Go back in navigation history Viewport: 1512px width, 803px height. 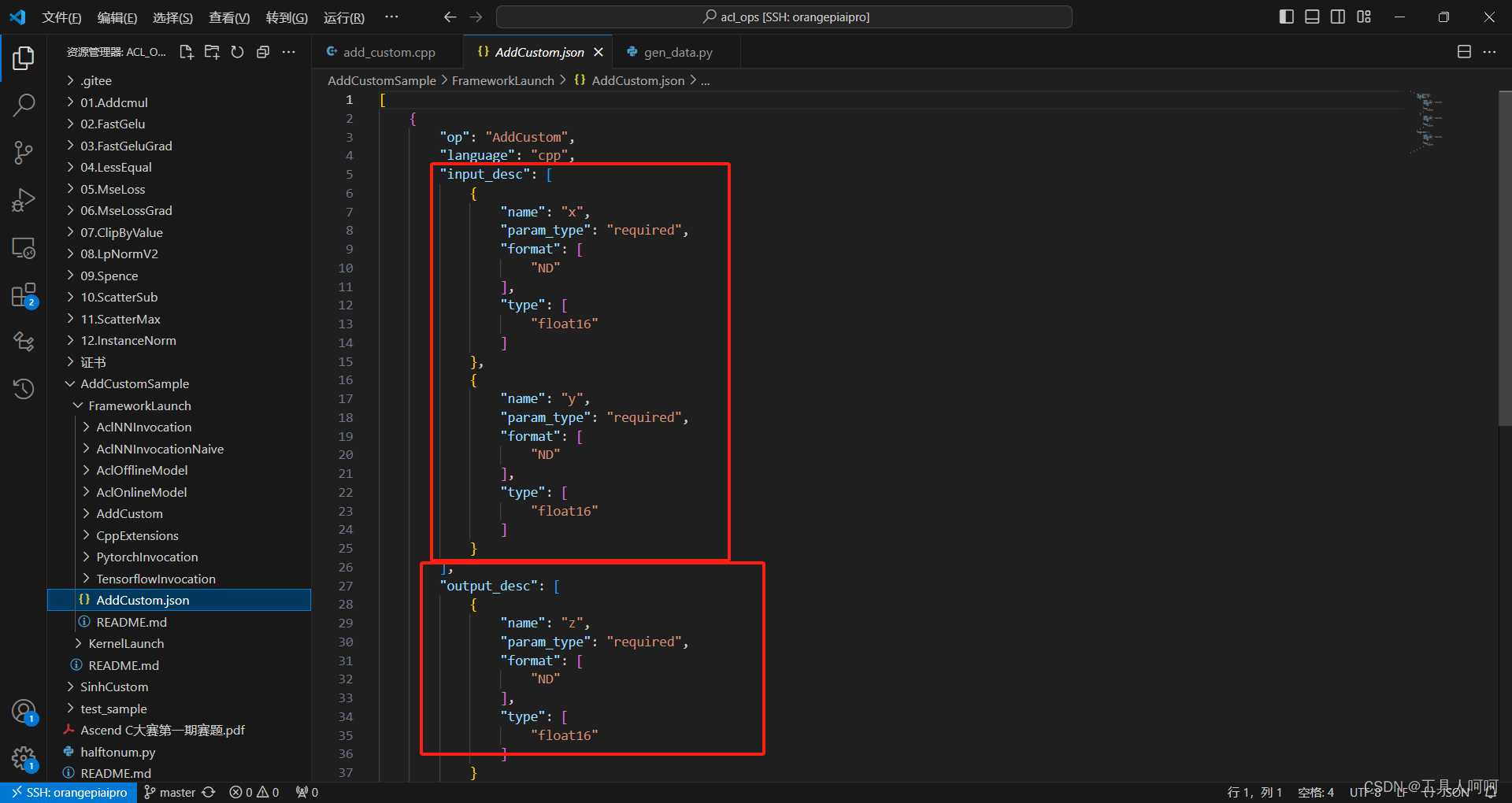click(450, 17)
